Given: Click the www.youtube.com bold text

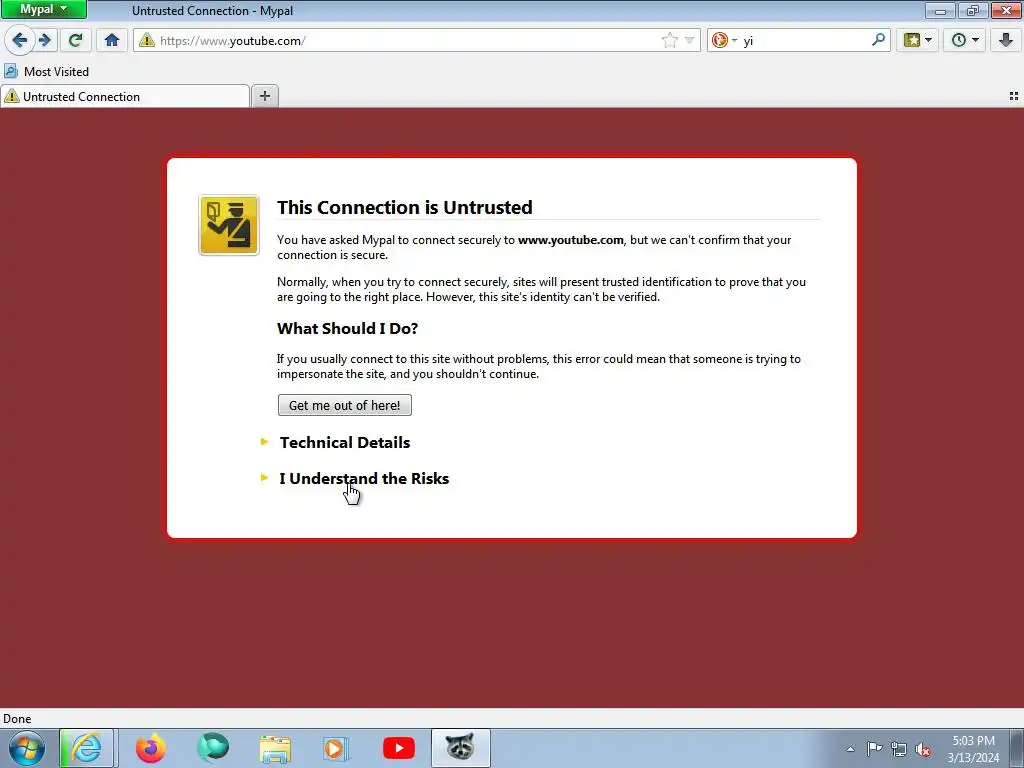Looking at the screenshot, I should 571,240.
